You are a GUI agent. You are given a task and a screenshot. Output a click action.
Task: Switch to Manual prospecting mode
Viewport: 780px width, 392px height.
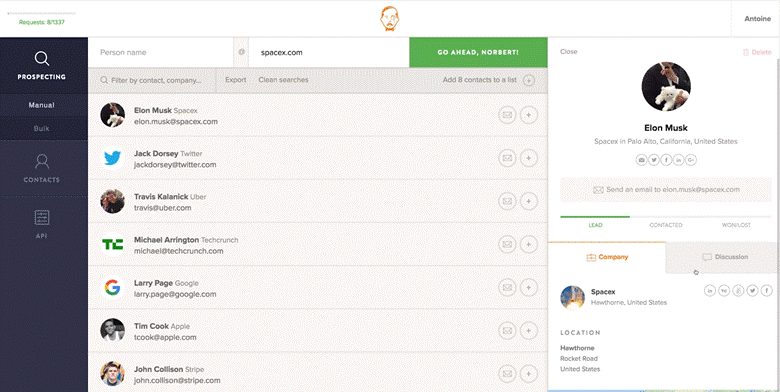click(42, 105)
